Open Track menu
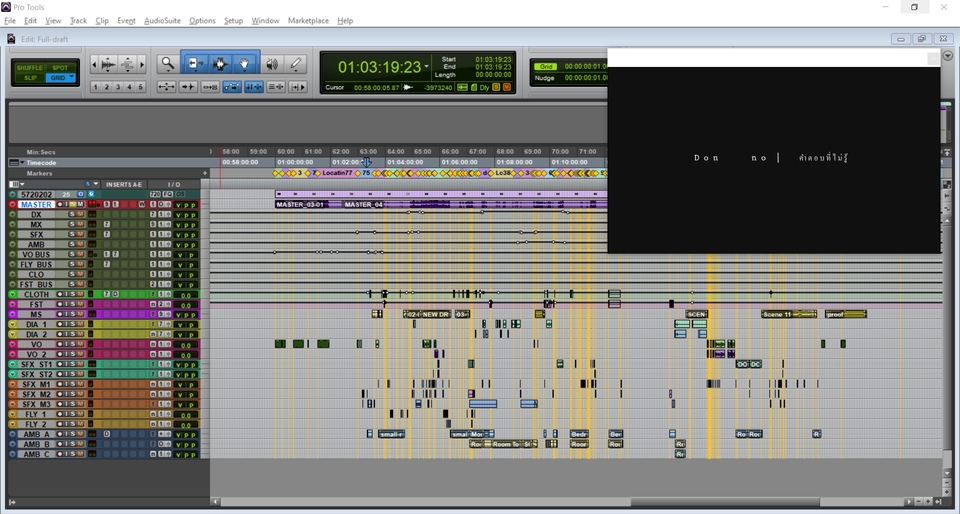The width and height of the screenshot is (960, 514). (78, 20)
